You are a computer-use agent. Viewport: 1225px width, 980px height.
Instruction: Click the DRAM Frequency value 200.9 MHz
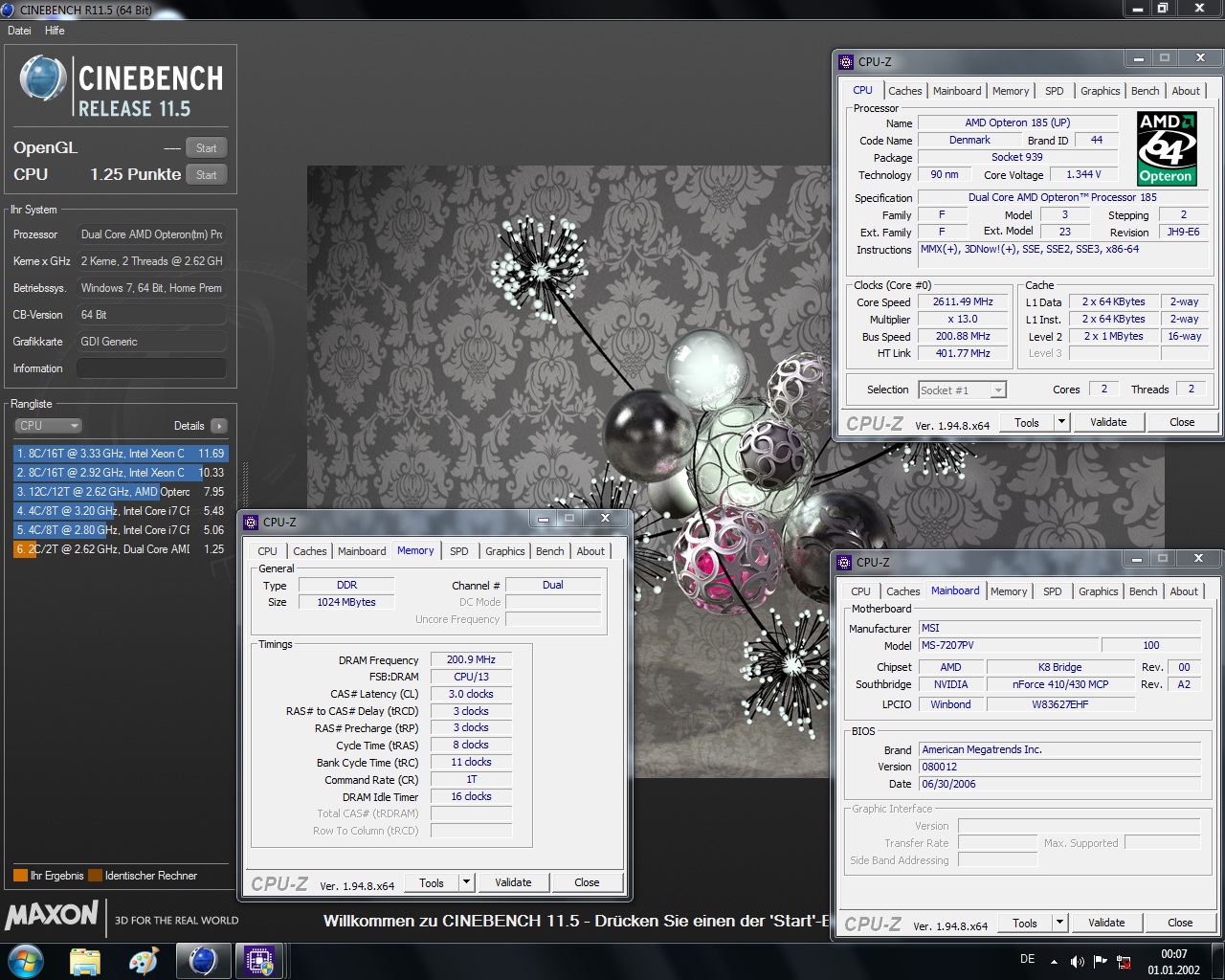[471, 659]
